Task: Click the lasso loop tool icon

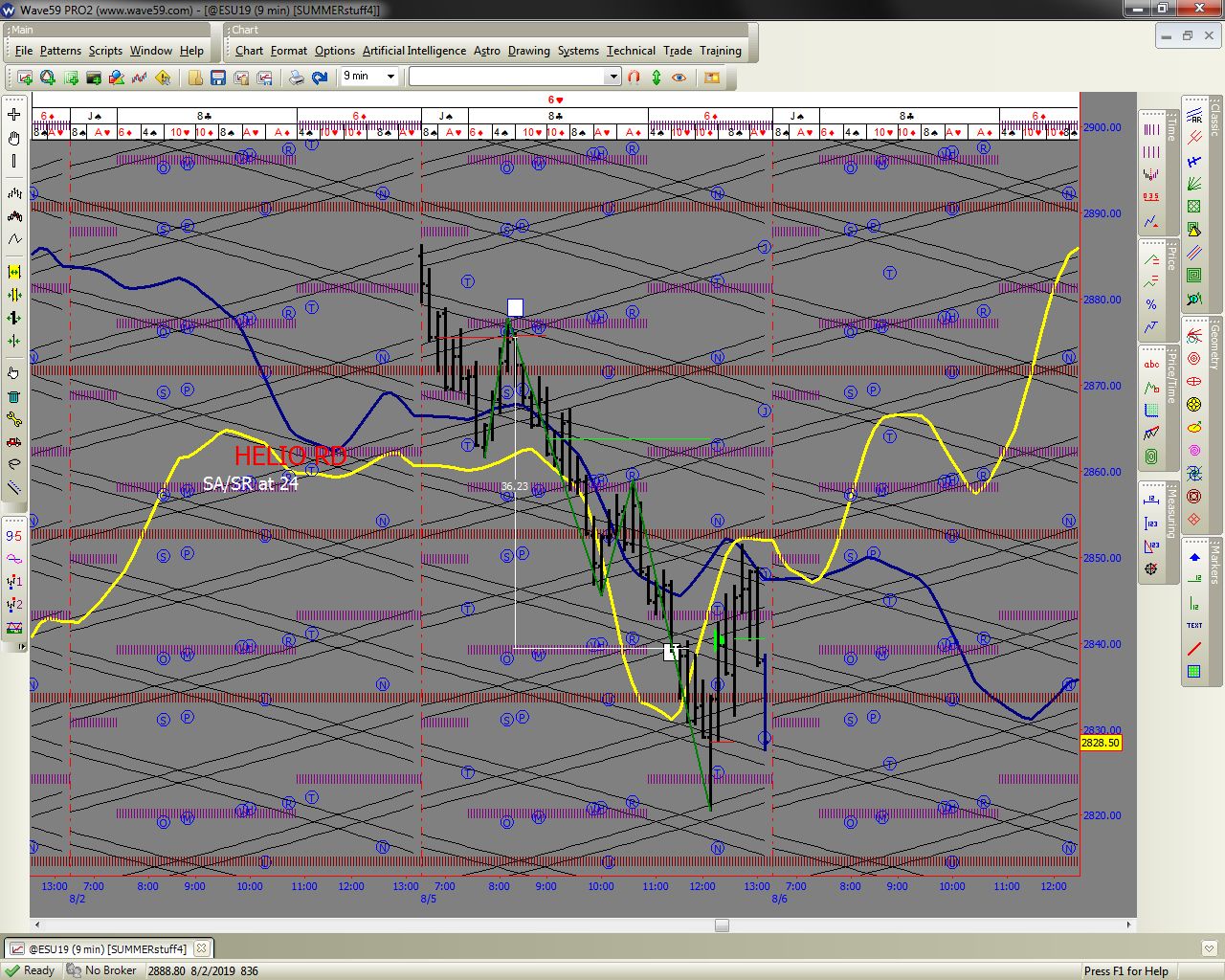Action: tap(14, 464)
